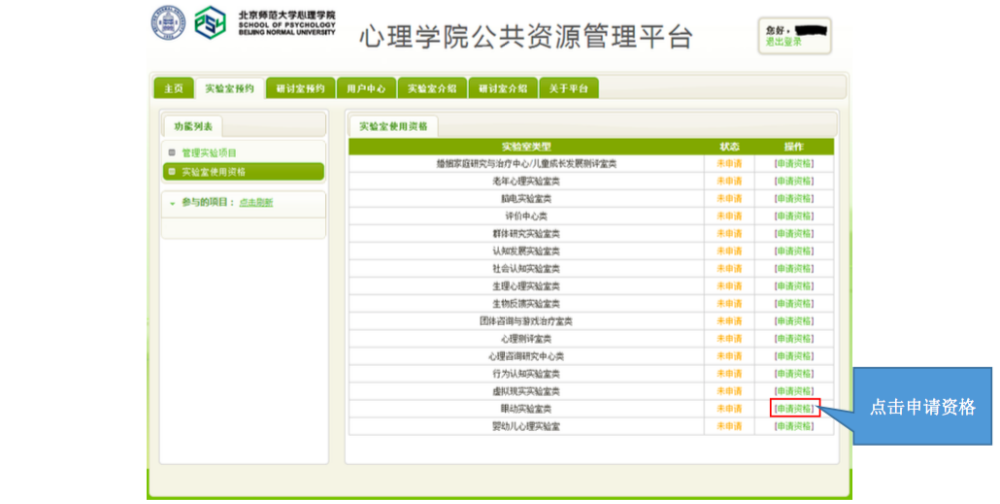Click the Beijing Normal University round seal logo
Viewport: 1000px width, 504px height.
[x=169, y=23]
